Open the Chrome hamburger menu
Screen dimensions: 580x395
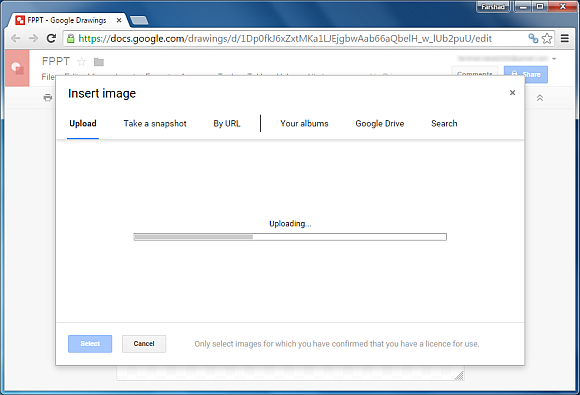point(564,38)
